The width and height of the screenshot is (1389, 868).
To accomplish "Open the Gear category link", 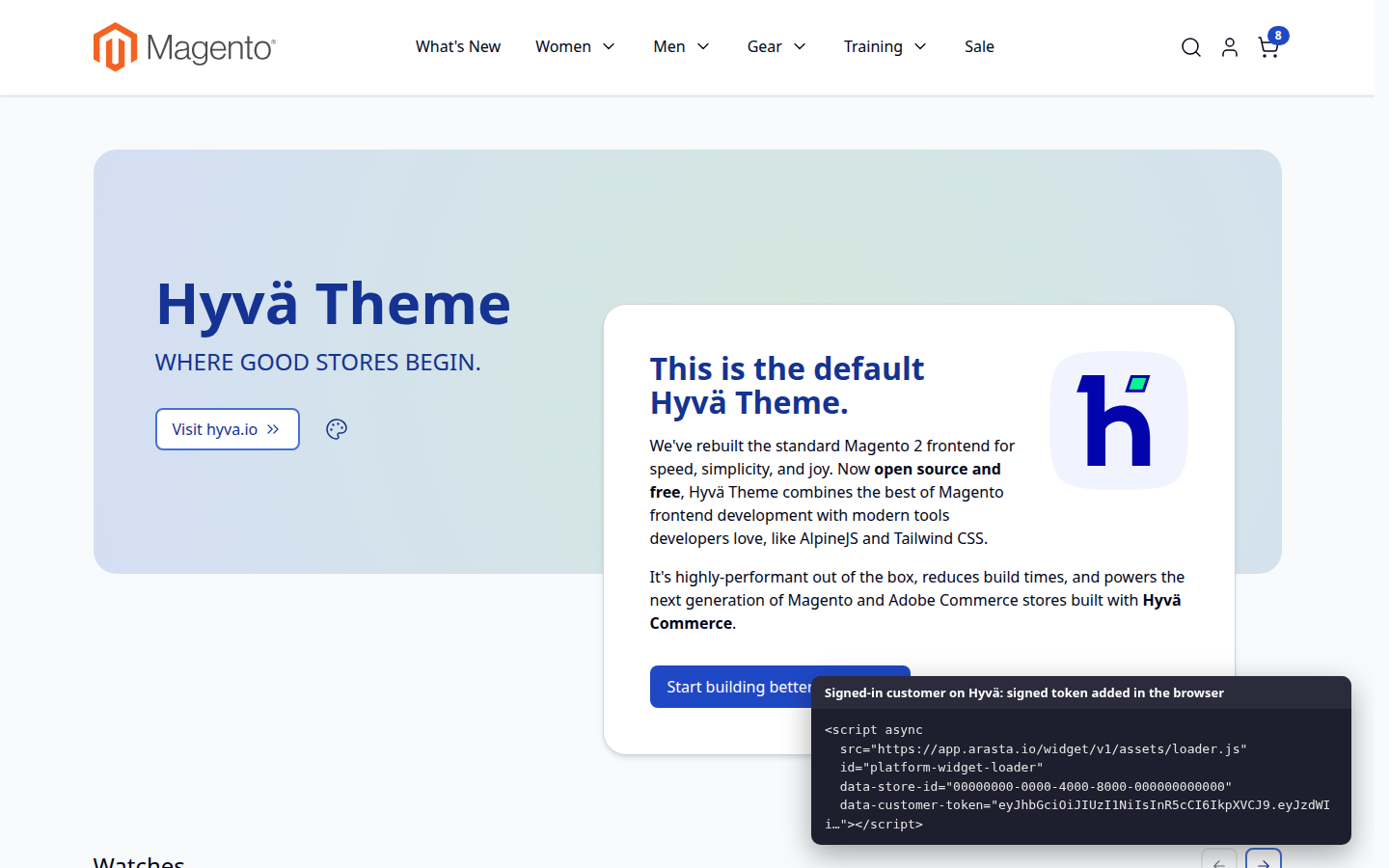I will [x=765, y=46].
